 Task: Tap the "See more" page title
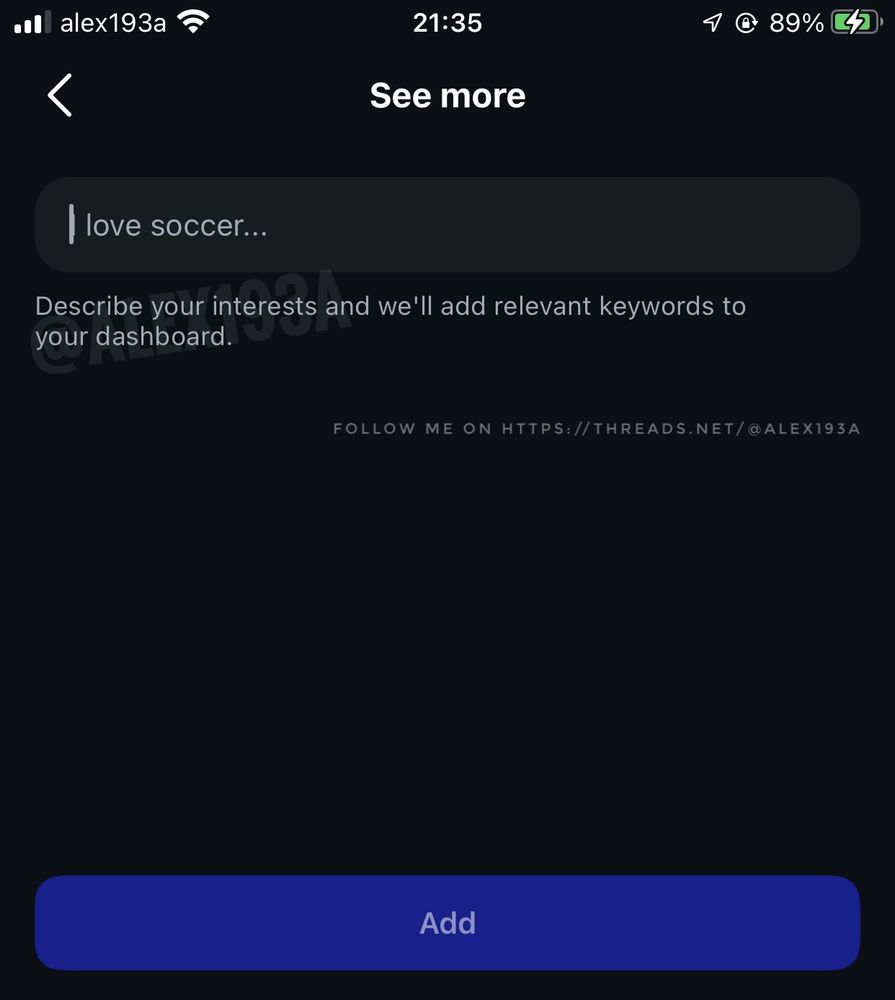tap(448, 96)
